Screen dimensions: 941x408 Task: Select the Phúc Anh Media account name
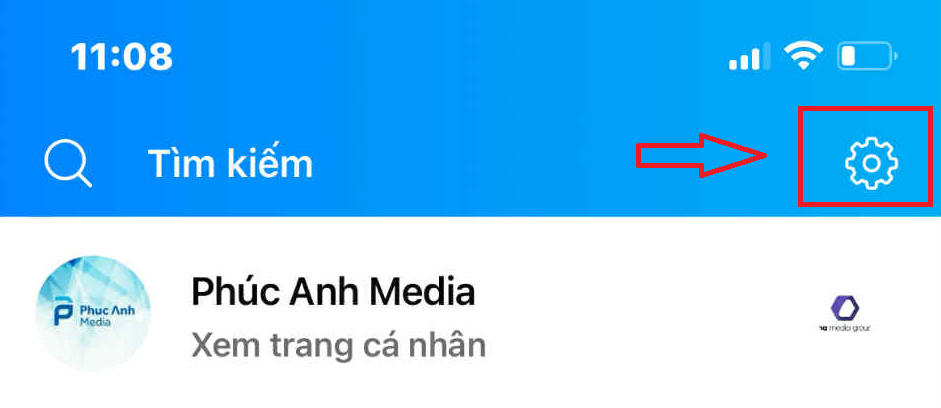(x=333, y=292)
